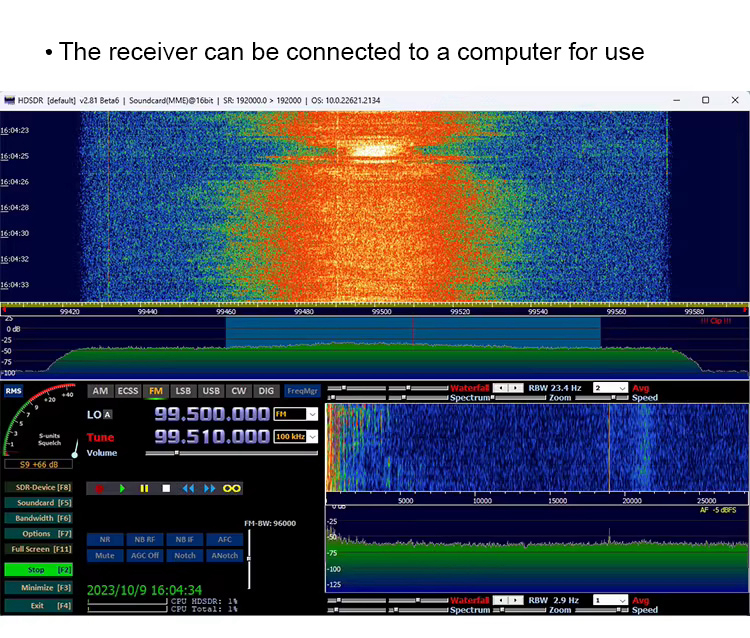Pause playback with the yellow pause icon
750x638 pixels.
(x=144, y=488)
